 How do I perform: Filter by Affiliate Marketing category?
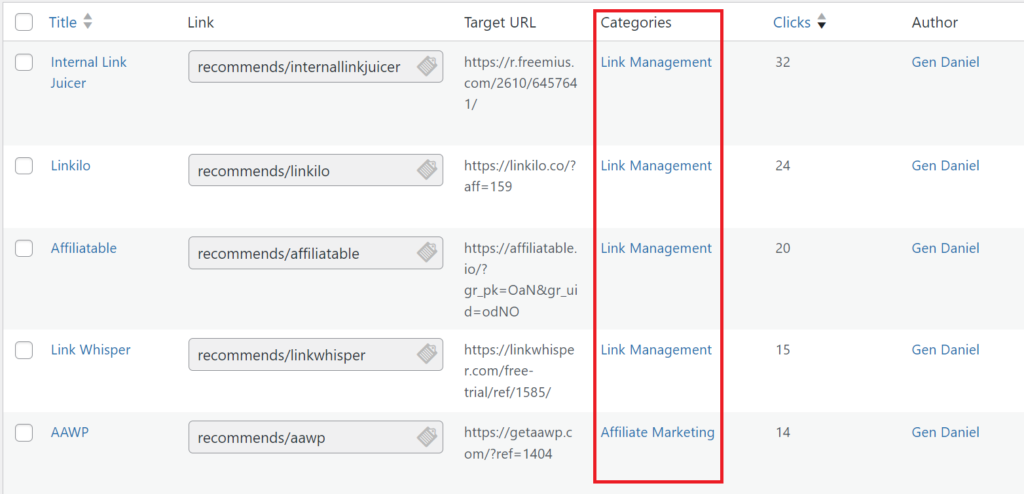[x=658, y=432]
